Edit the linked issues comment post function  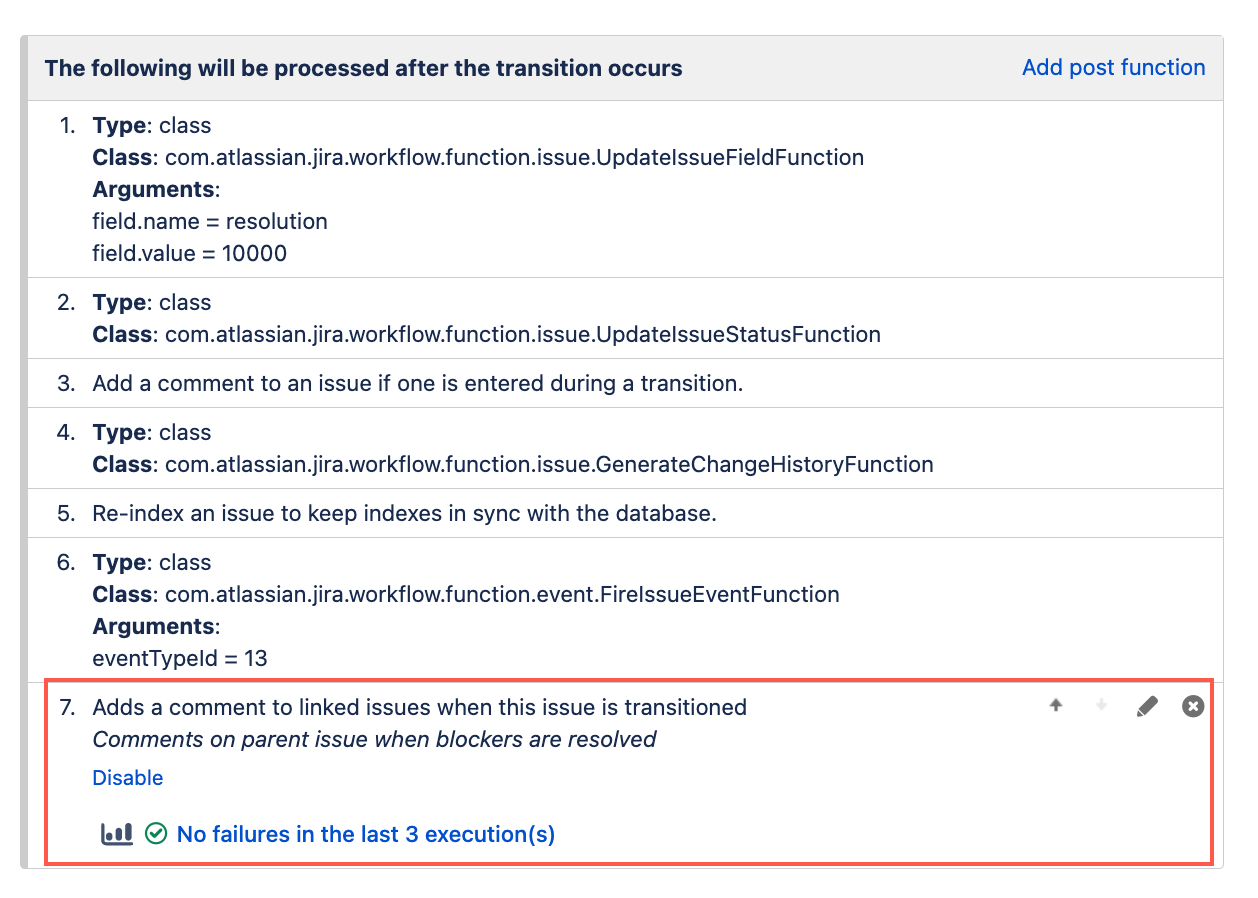point(1147,706)
